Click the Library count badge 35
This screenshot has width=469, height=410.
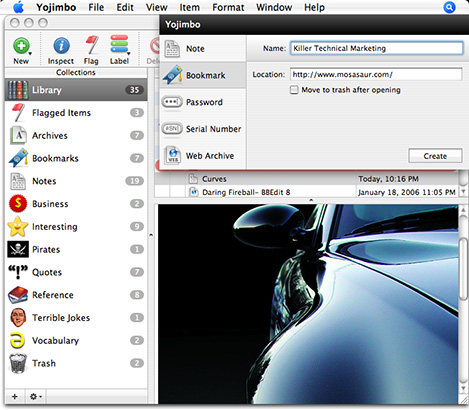pos(134,90)
